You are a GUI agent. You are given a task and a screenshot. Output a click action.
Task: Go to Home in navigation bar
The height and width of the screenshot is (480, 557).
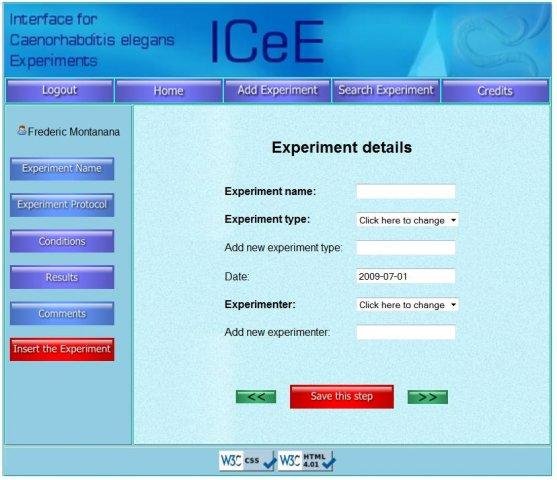pyautogui.click(x=169, y=91)
